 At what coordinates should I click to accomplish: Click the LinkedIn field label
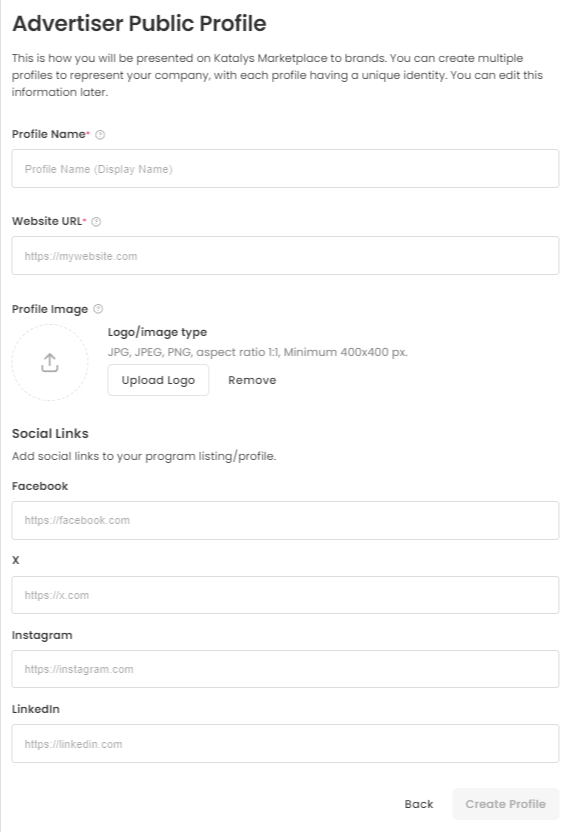point(36,709)
